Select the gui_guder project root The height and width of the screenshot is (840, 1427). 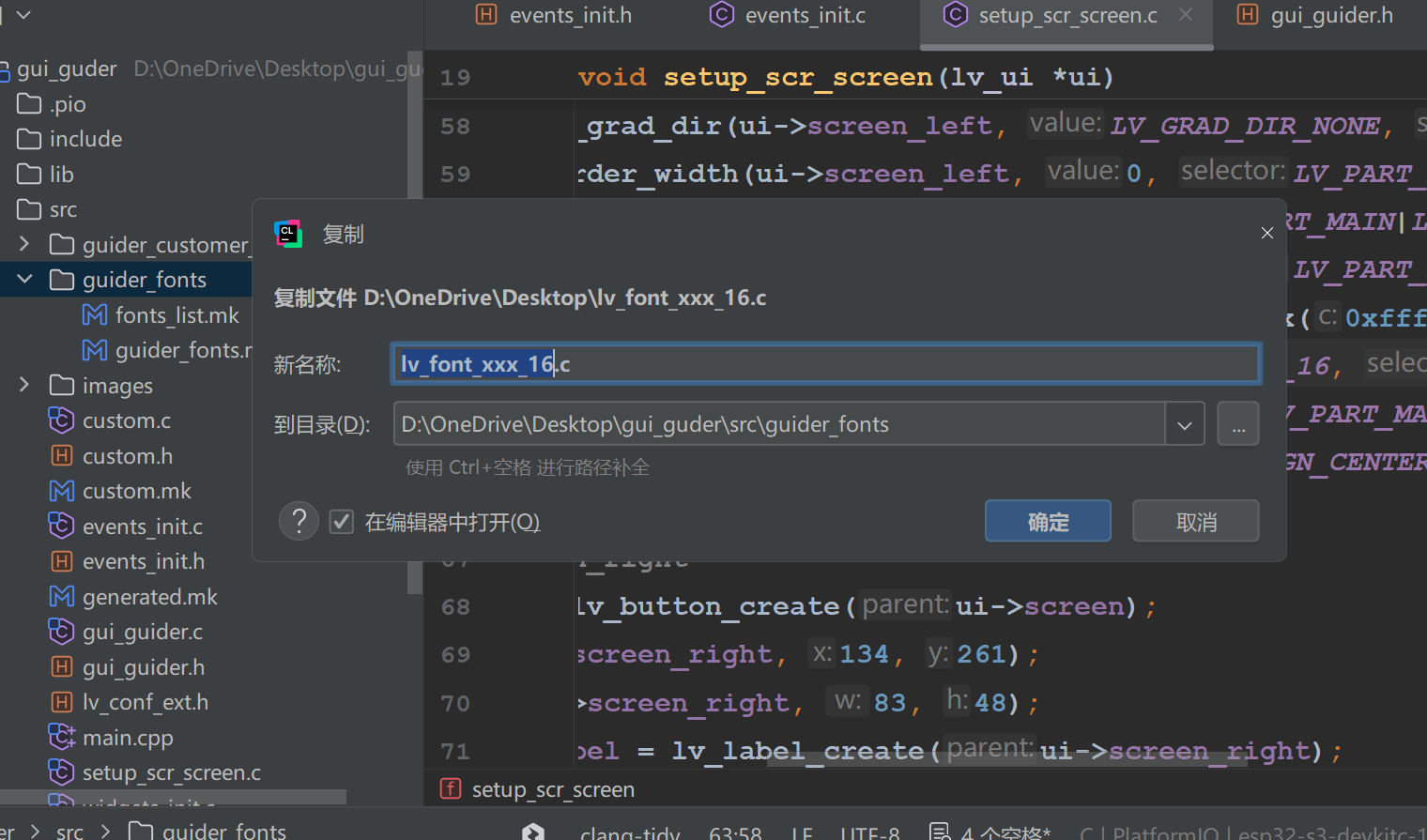68,69
